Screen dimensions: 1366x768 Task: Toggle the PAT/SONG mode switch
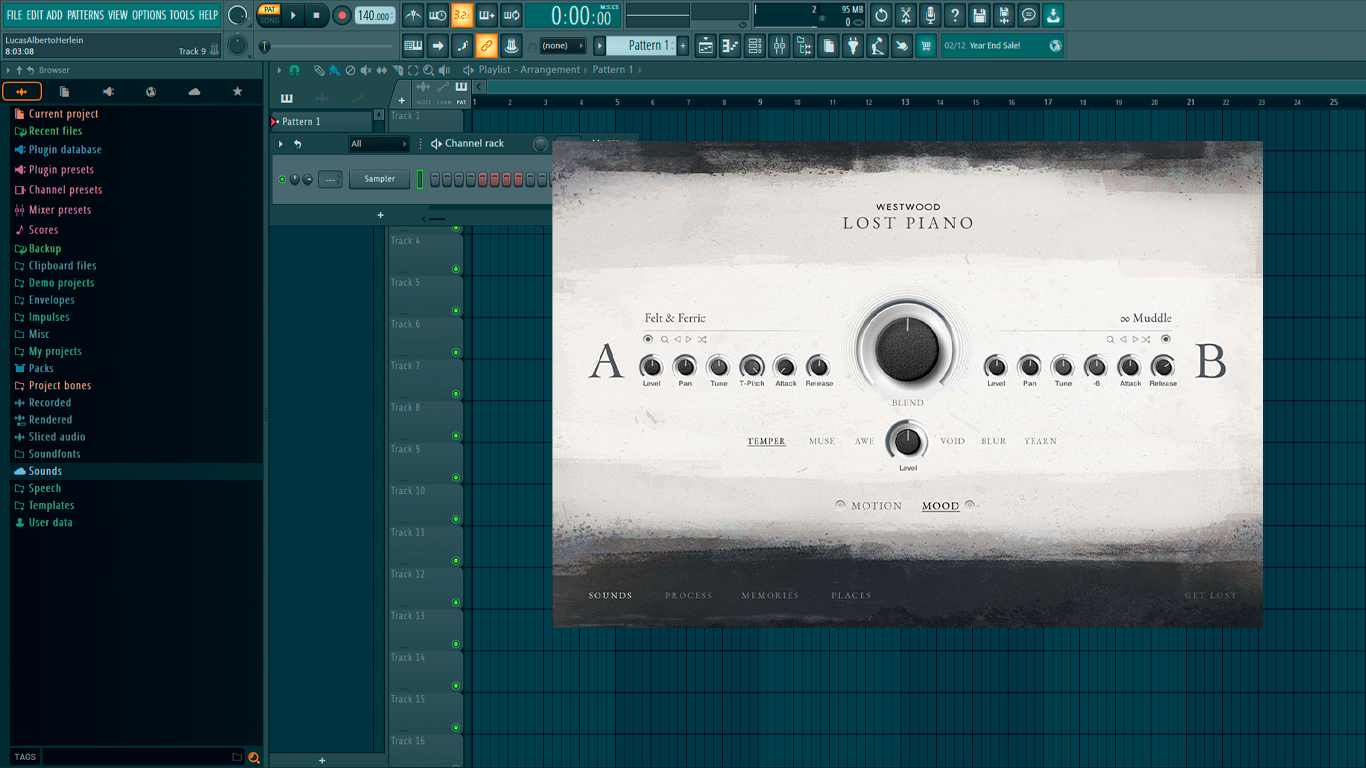[269, 15]
